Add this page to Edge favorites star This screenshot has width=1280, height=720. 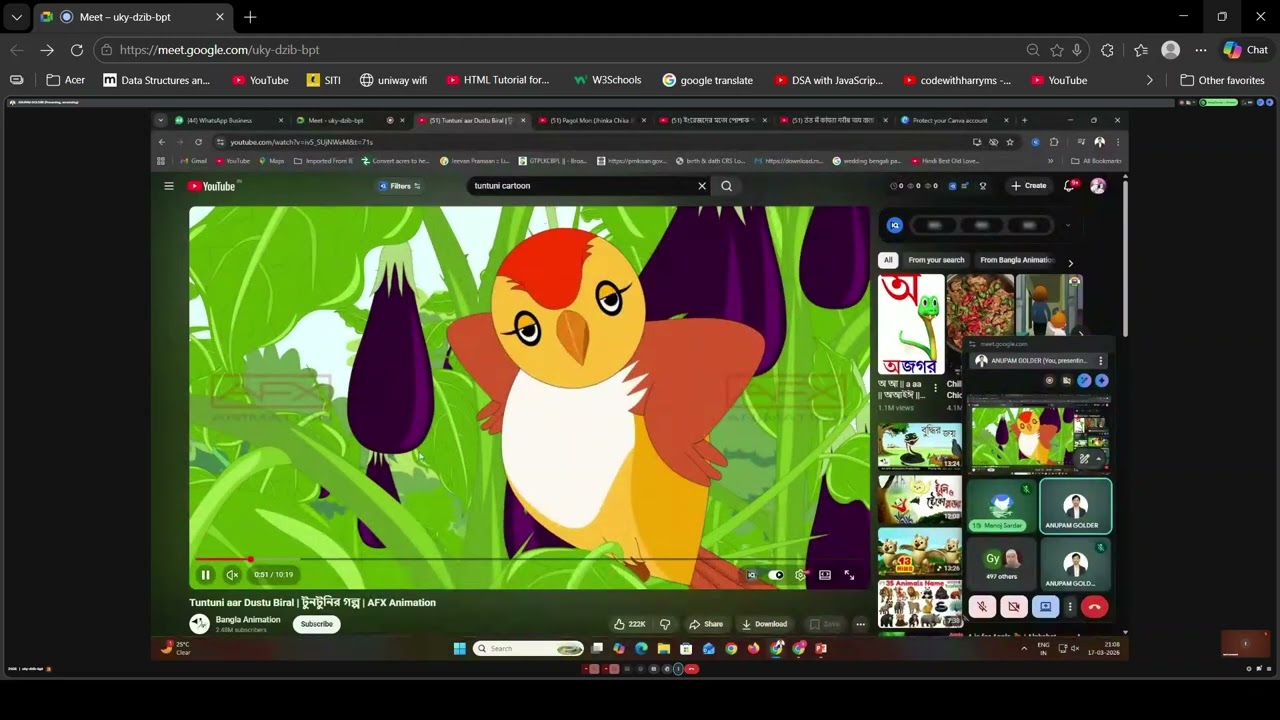coord(1057,50)
